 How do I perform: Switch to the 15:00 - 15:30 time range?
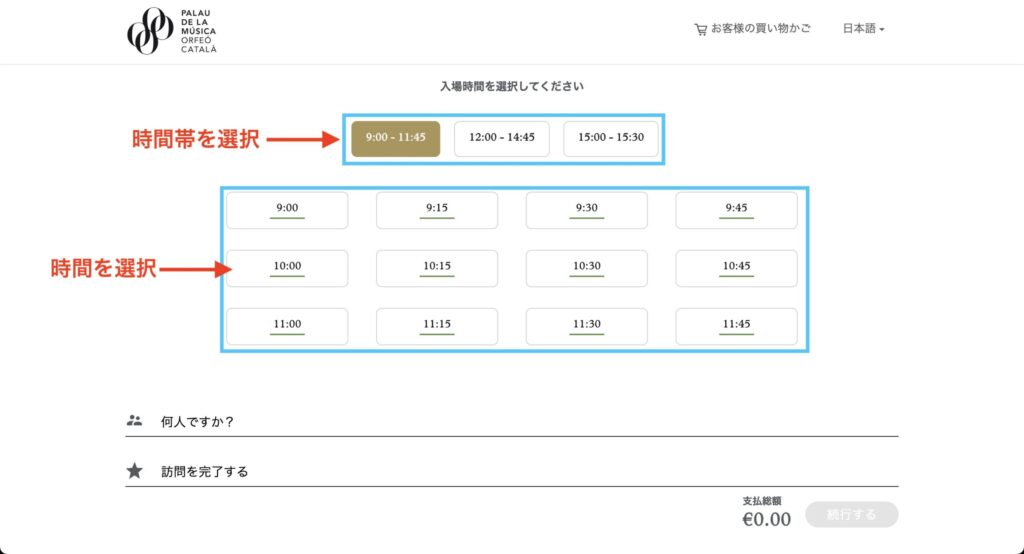click(x=610, y=138)
